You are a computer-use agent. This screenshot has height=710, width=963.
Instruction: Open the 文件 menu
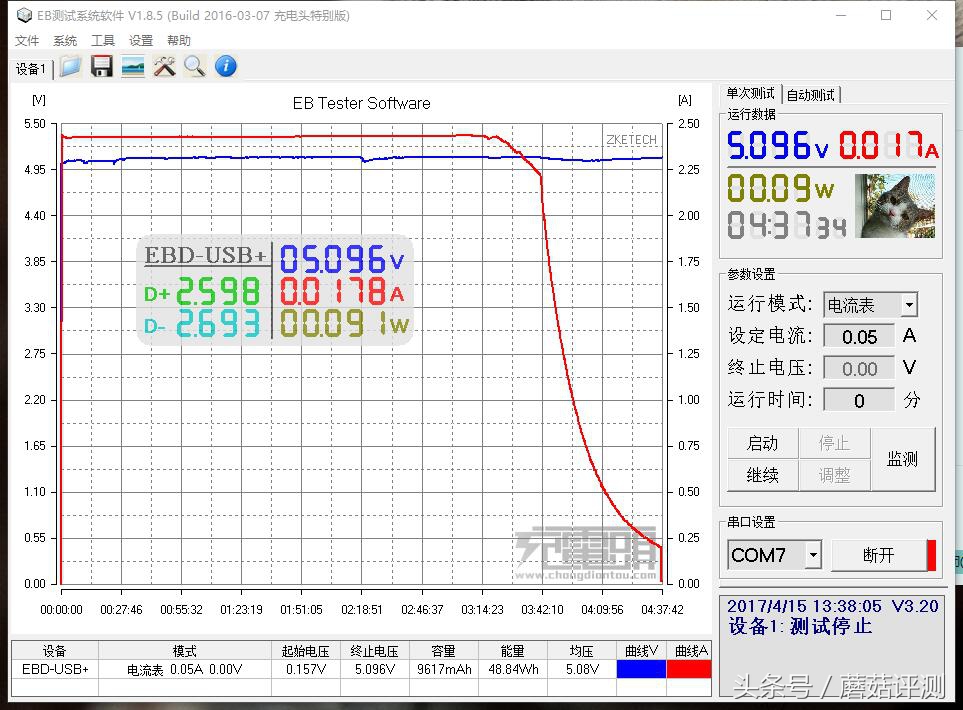[27, 41]
